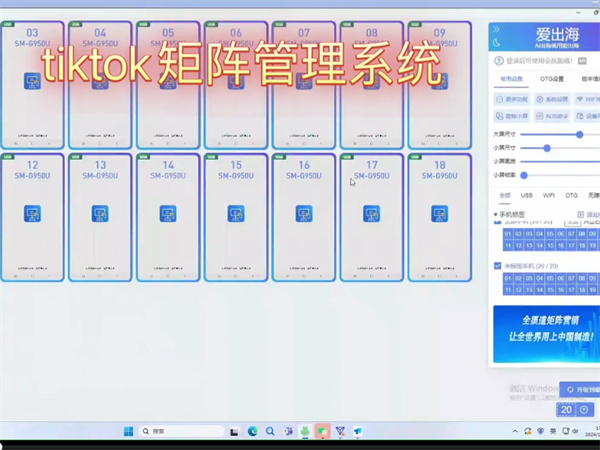This screenshot has width=600, height=450.
Task: Open the app icon on phone 03
Action: coord(33,81)
